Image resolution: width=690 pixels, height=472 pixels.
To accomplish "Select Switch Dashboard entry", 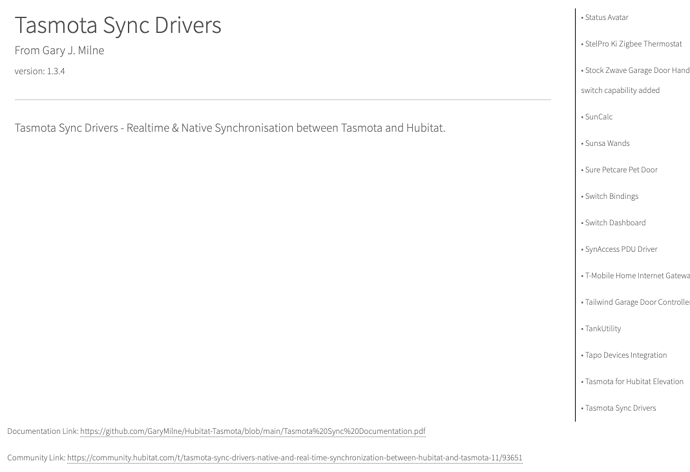I will tap(615, 223).
